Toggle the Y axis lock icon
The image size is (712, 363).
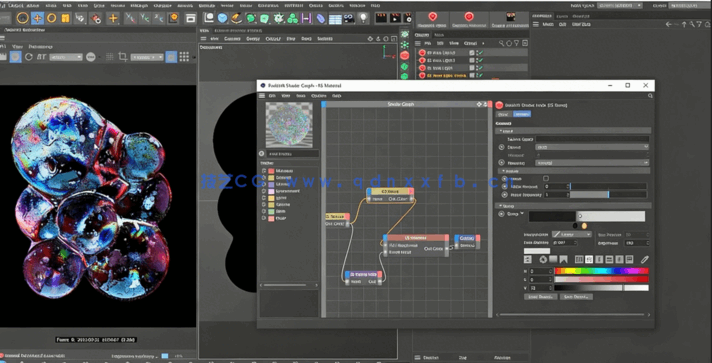pos(145,18)
